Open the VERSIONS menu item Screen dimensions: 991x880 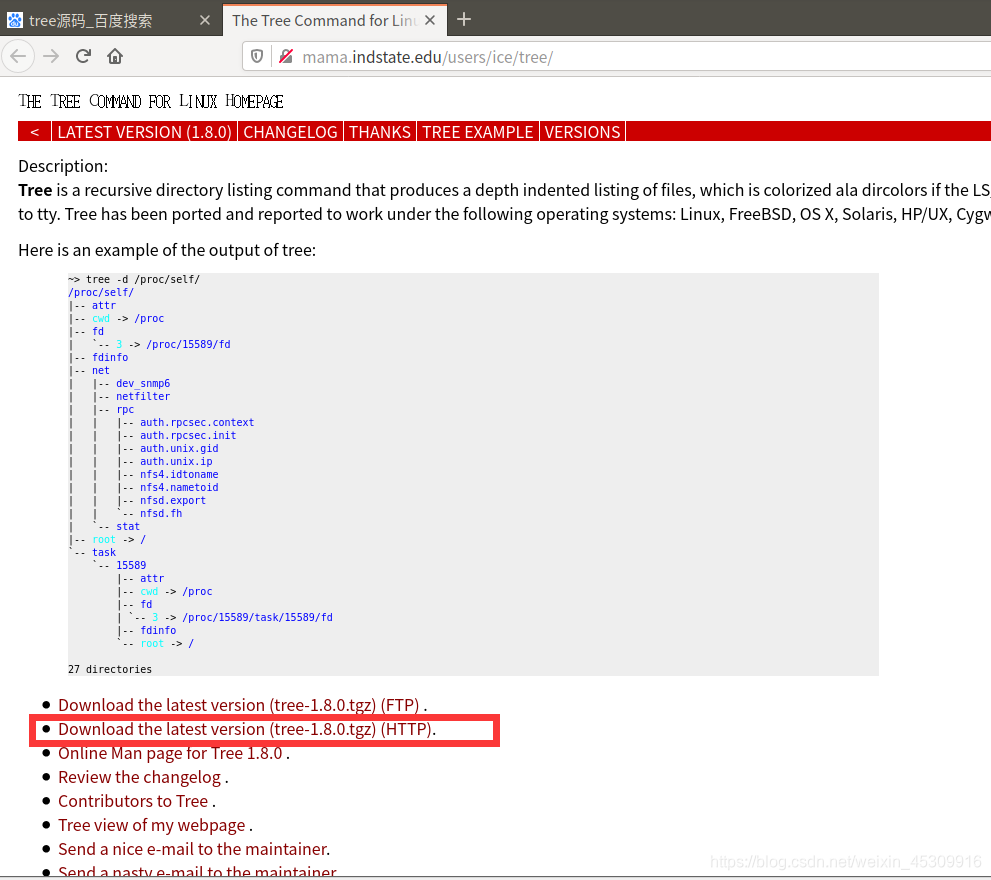click(582, 131)
